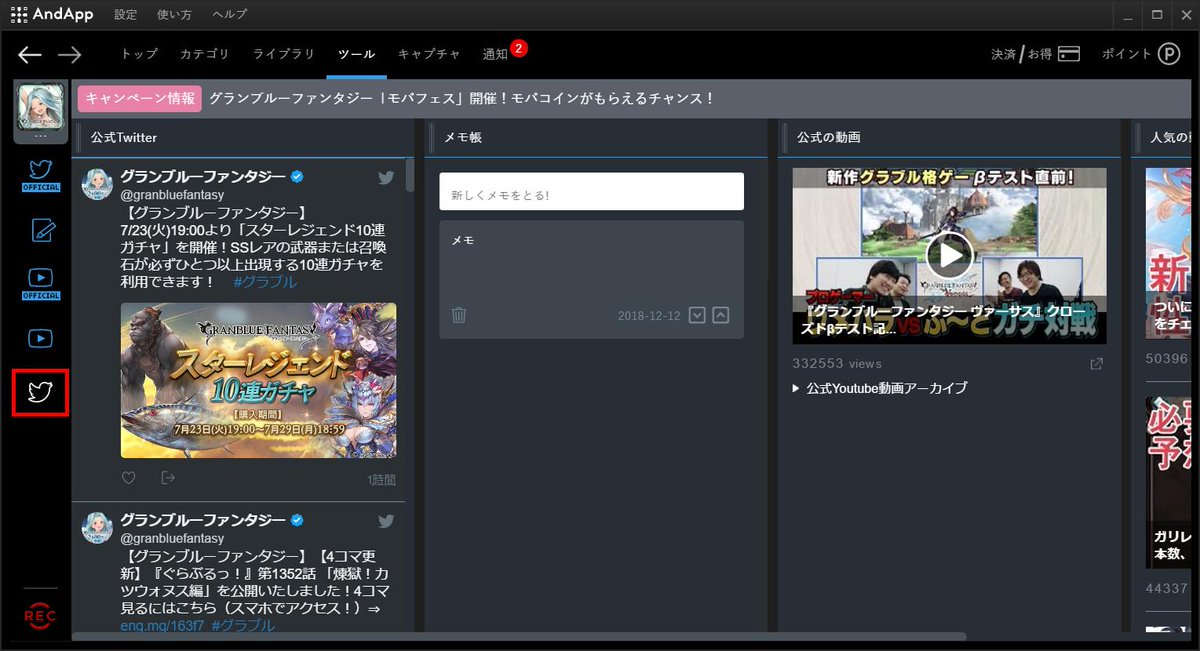This screenshot has height=651, width=1200.
Task: Open the 使い方 menu
Action: pyautogui.click(x=174, y=15)
